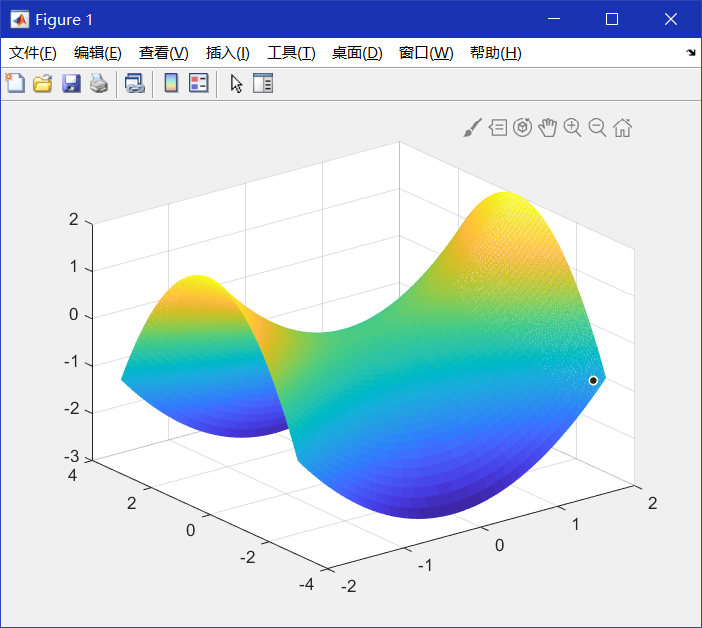Click the MATLAB logo in title bar
This screenshot has width=702, height=628.
click(x=20, y=19)
